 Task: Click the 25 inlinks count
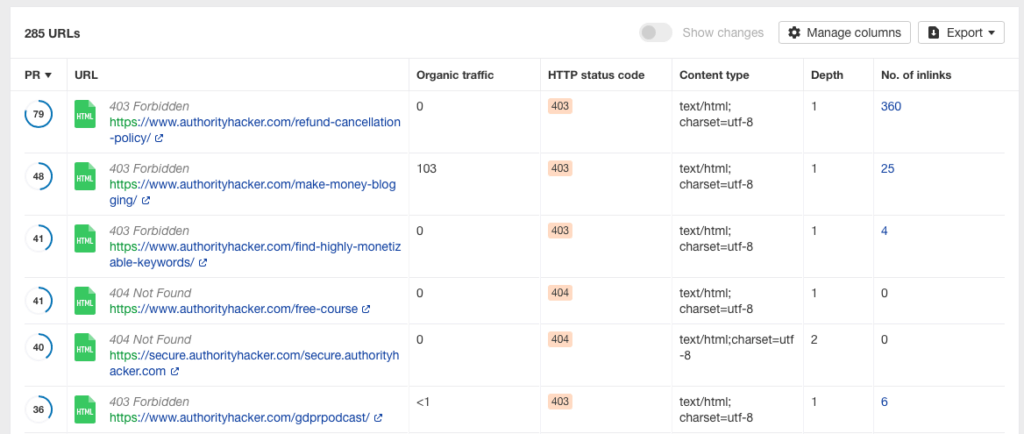click(888, 168)
